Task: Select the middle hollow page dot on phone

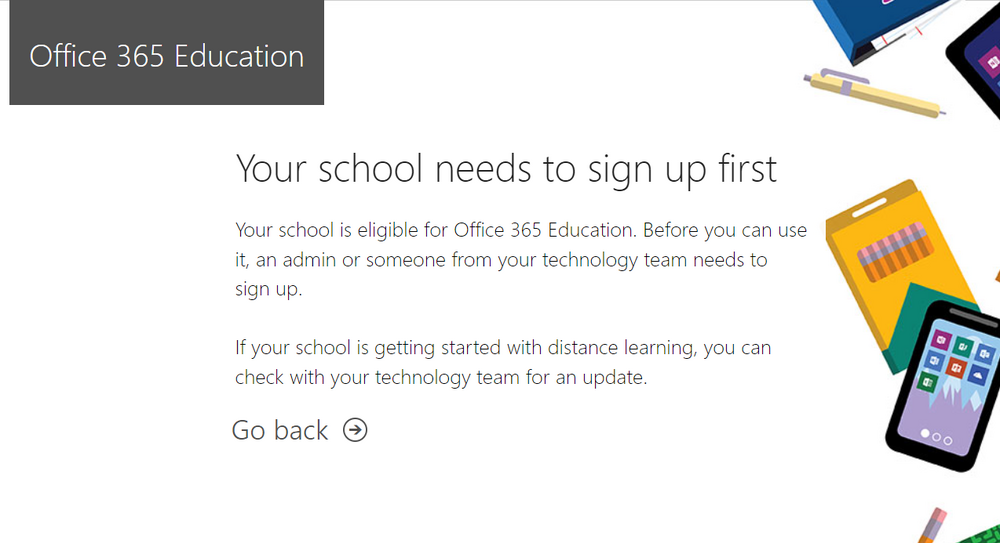Action: (936, 437)
